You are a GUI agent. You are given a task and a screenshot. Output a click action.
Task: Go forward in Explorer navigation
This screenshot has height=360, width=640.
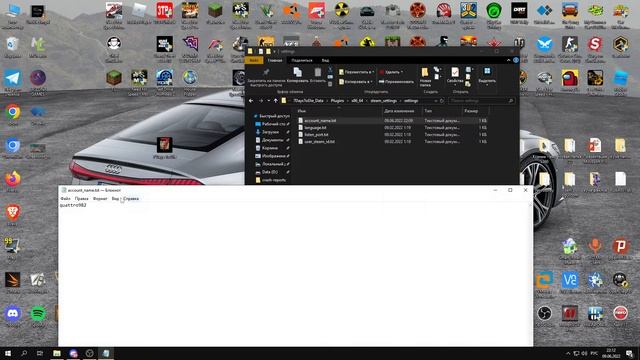pyautogui.click(x=261, y=101)
